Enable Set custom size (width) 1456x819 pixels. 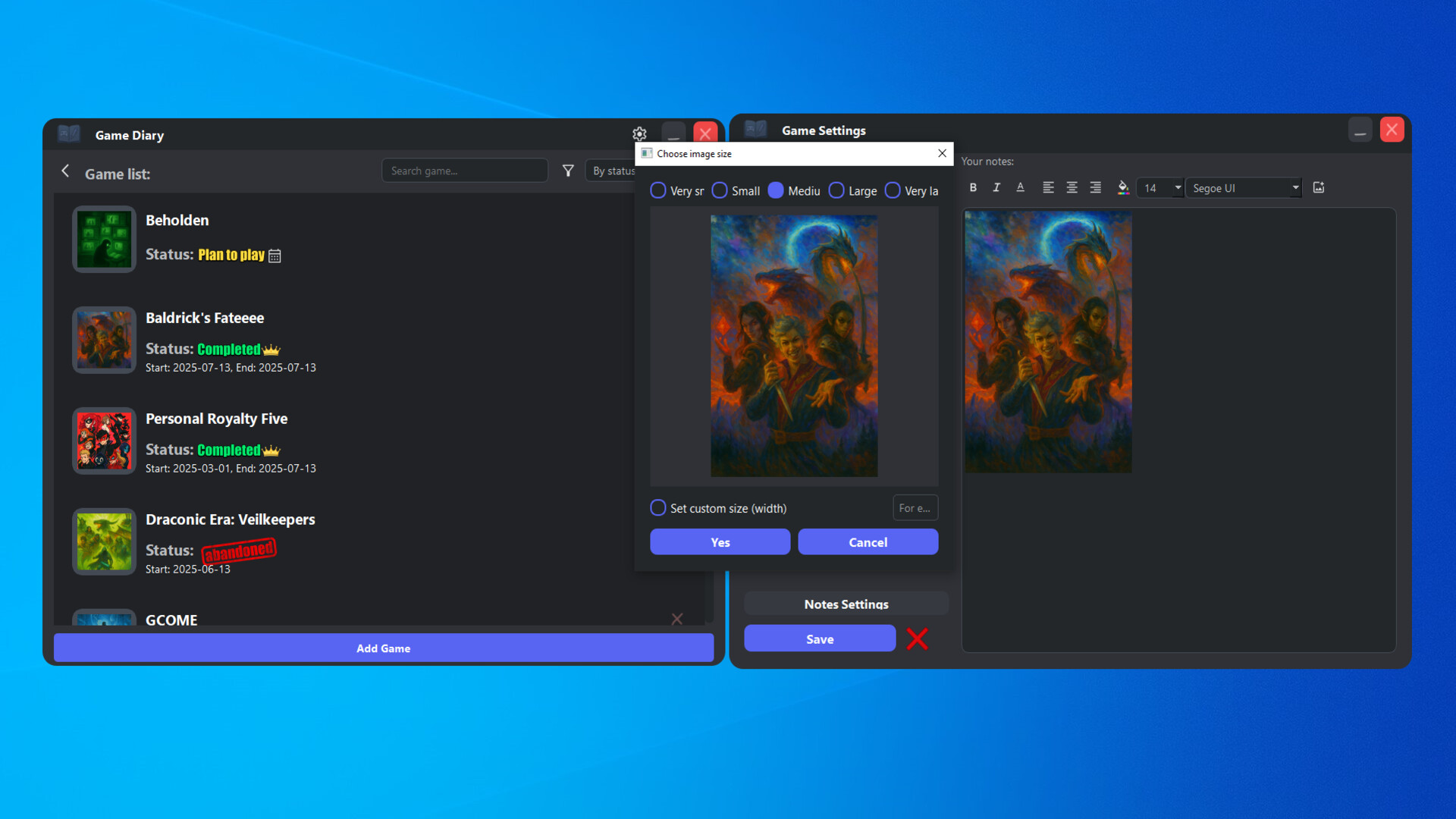[x=657, y=507]
